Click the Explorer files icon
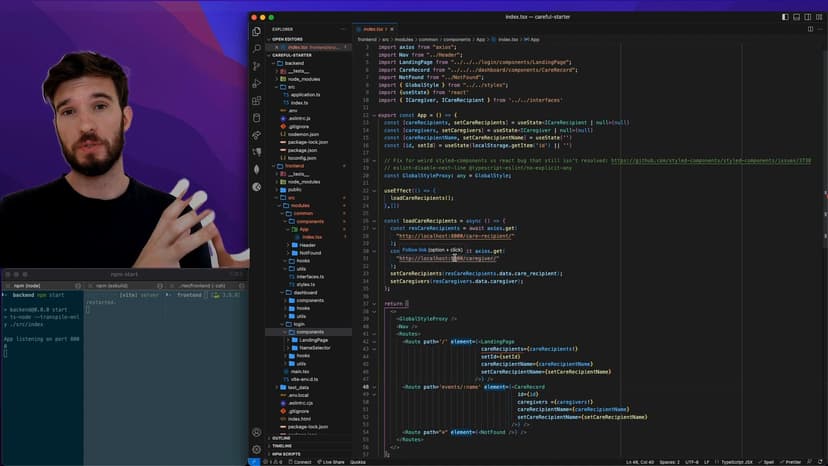 (x=257, y=30)
